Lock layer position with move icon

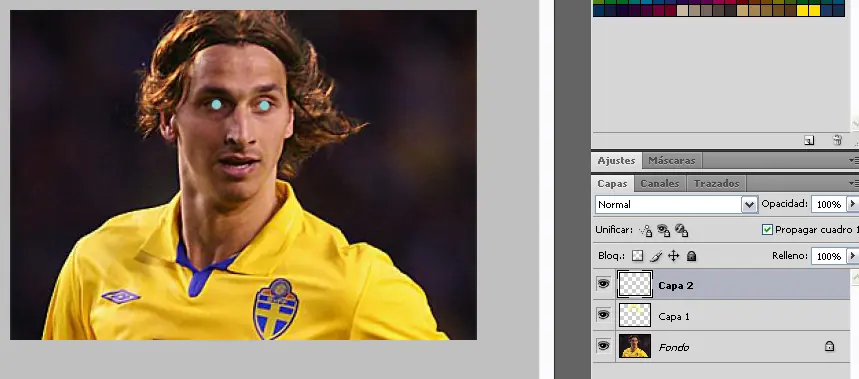click(x=673, y=256)
